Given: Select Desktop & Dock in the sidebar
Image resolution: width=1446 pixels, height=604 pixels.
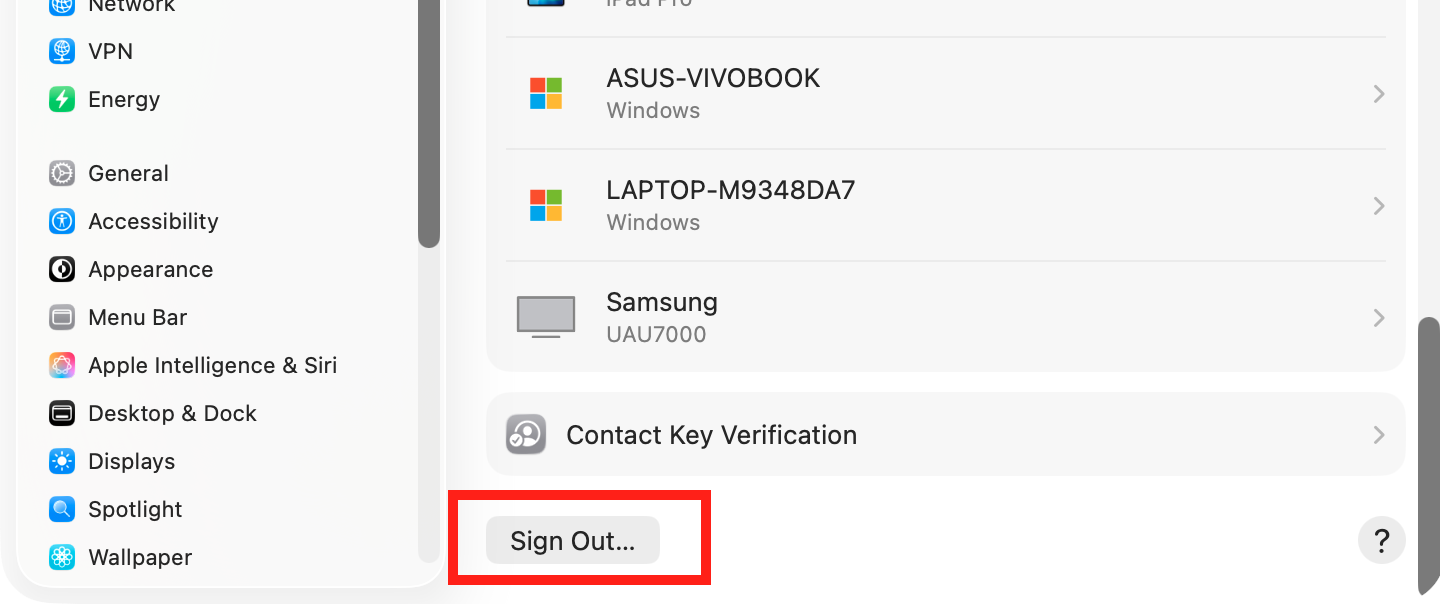Looking at the screenshot, I should (172, 413).
